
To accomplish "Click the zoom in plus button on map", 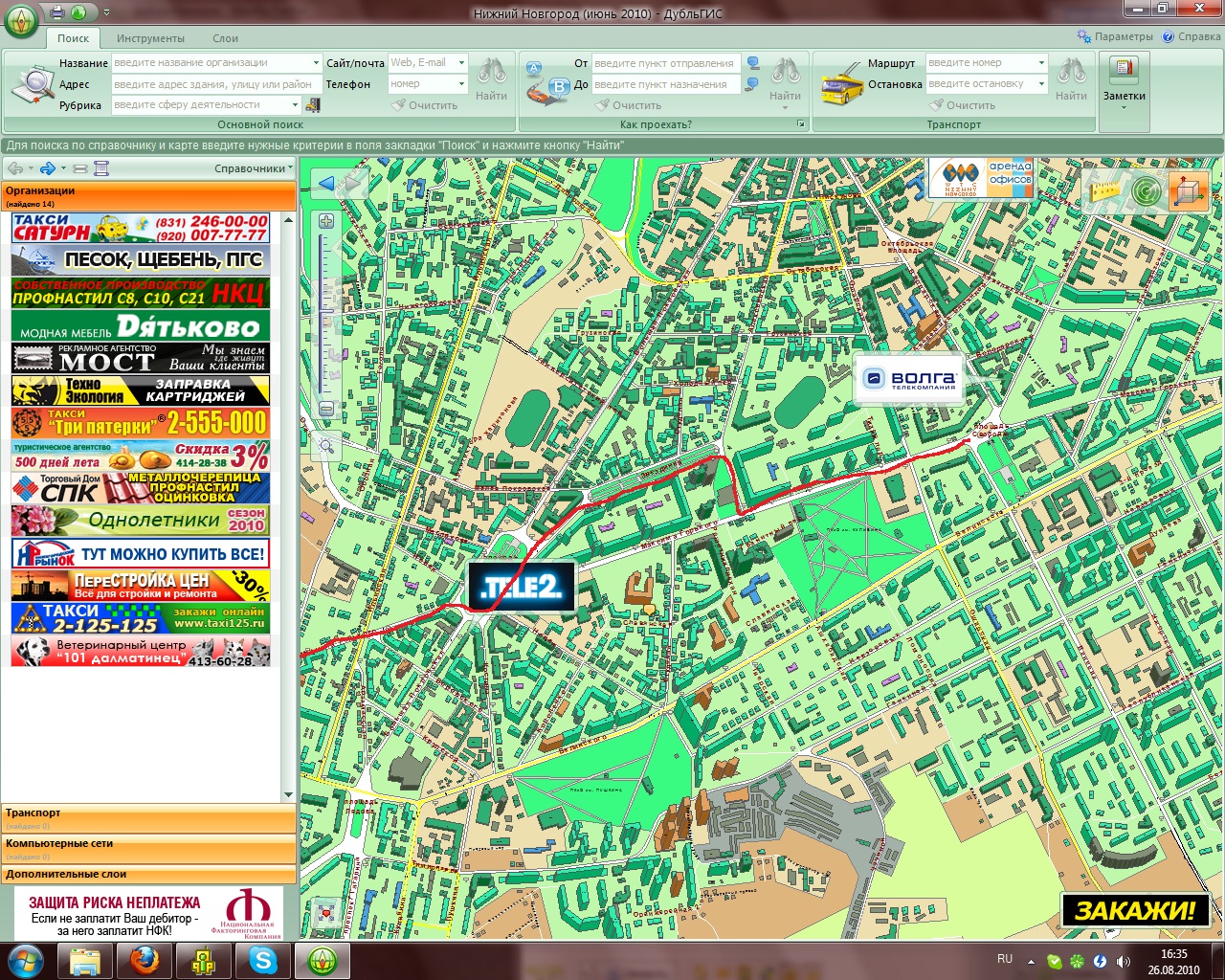I will (326, 221).
